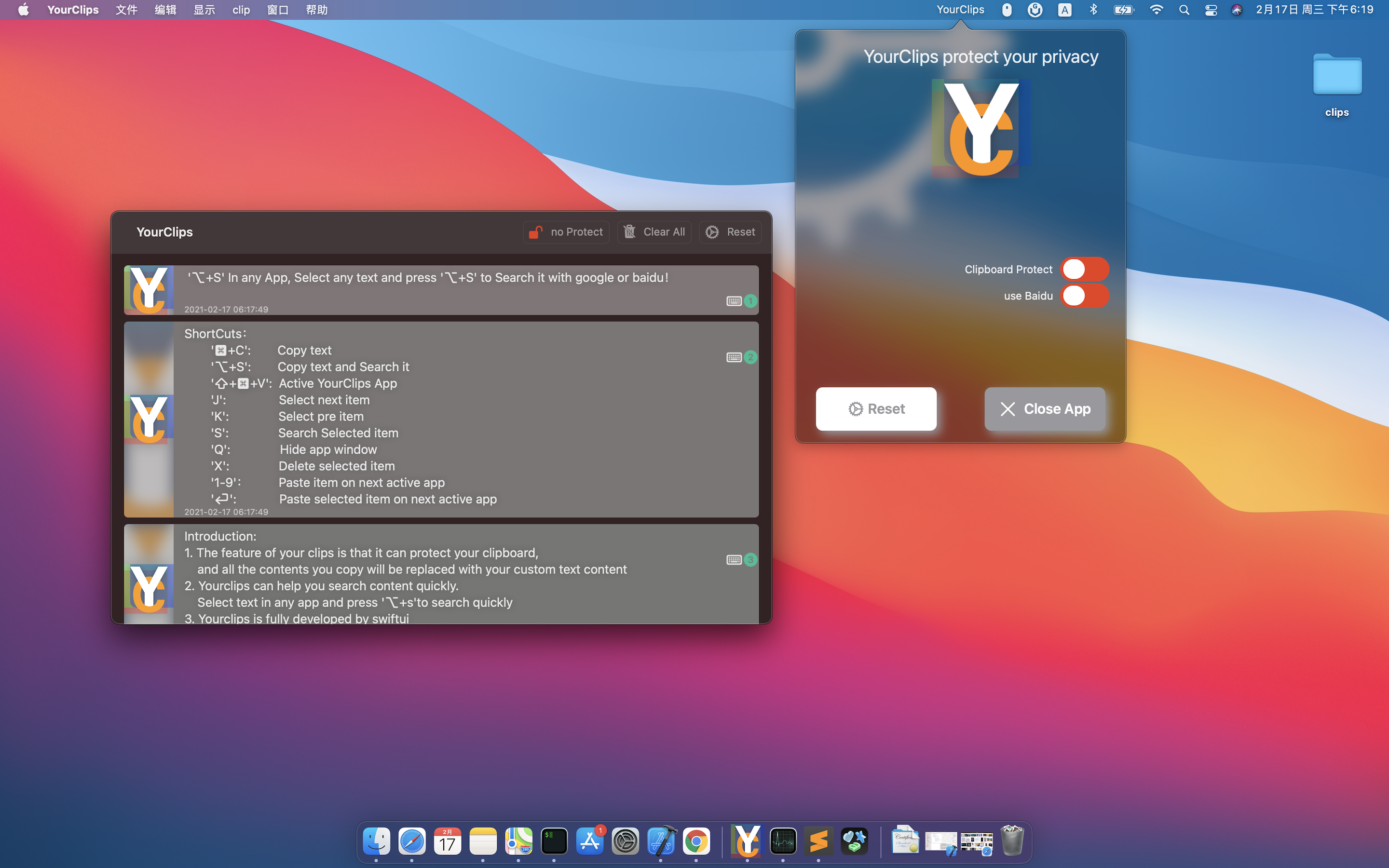Click Reset in YourClips window toolbar
This screenshot has width=1389, height=868.
coord(730,232)
